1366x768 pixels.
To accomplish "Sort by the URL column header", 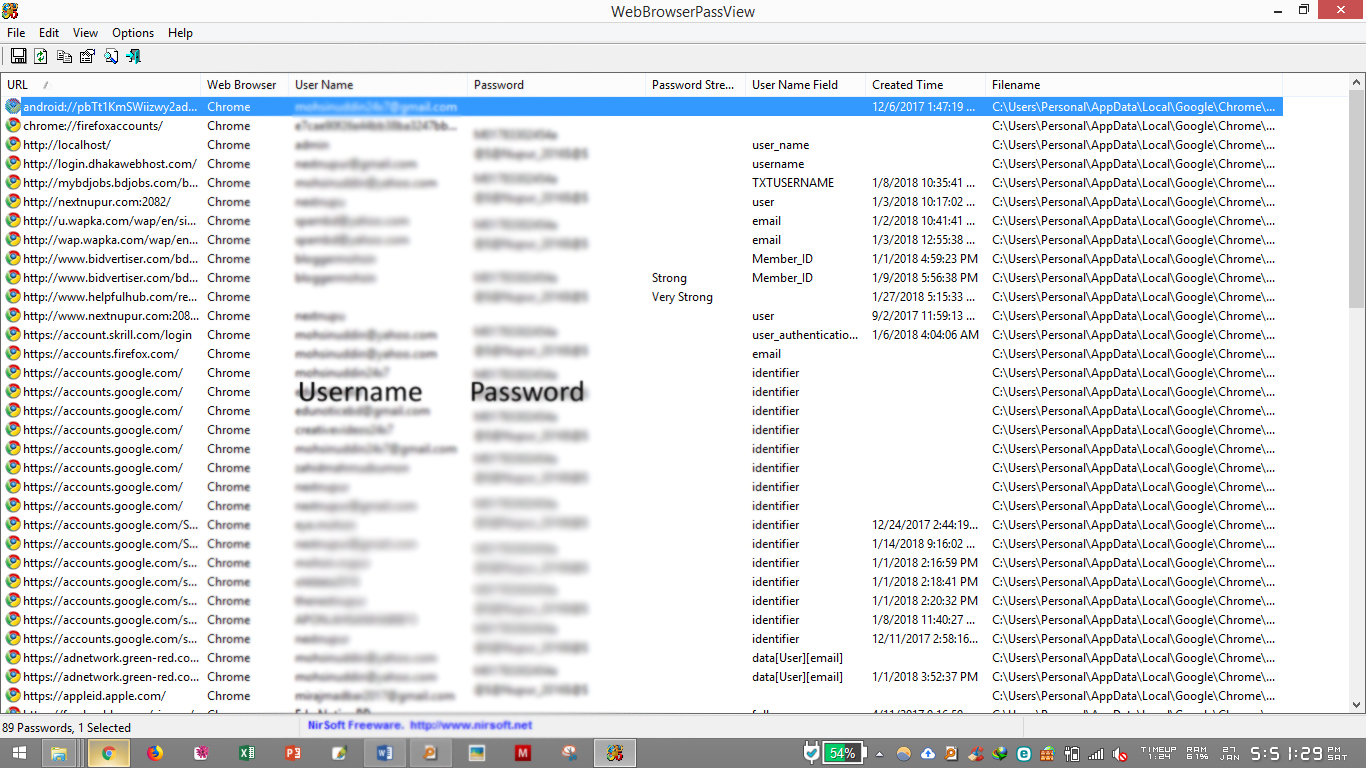I will (x=101, y=85).
